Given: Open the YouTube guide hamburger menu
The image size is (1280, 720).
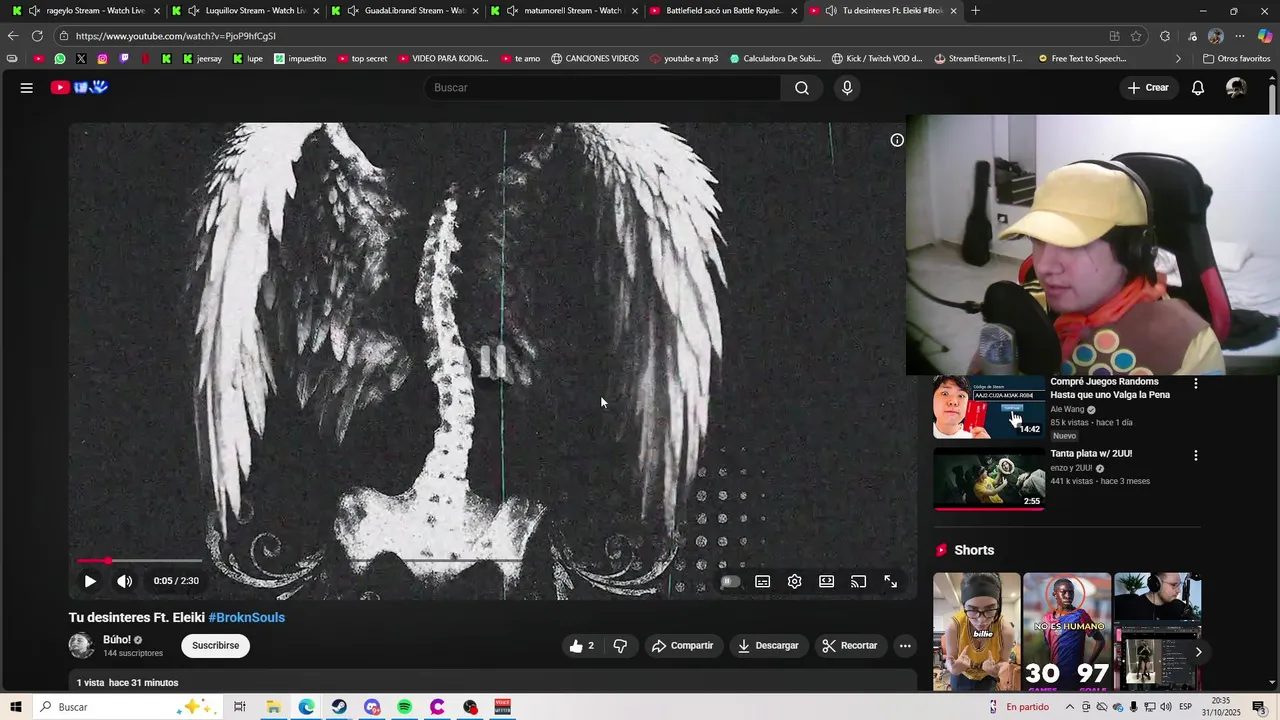Looking at the screenshot, I should 27,88.
